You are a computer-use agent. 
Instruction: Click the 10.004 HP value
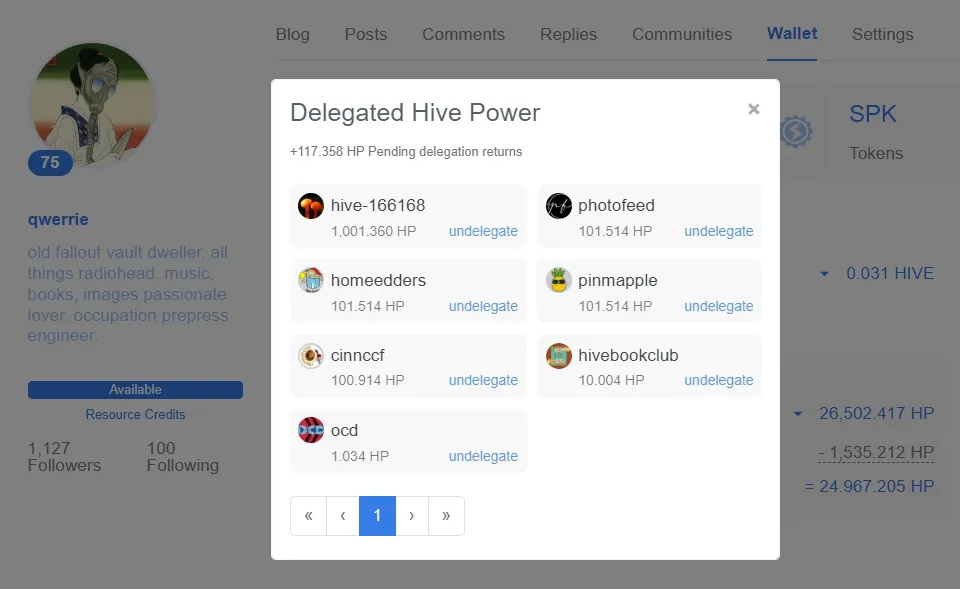pos(612,380)
